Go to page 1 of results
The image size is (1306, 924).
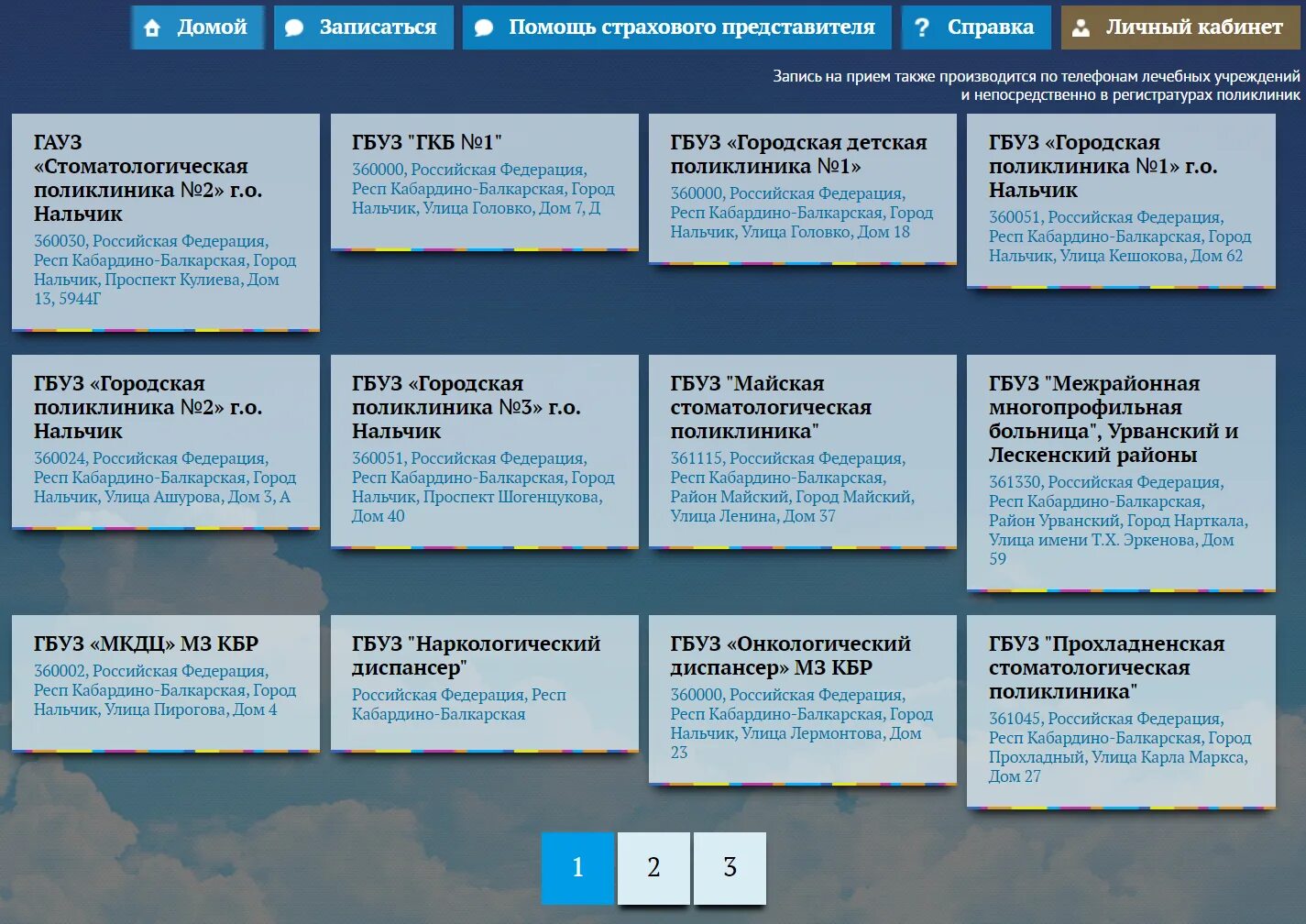(x=577, y=867)
